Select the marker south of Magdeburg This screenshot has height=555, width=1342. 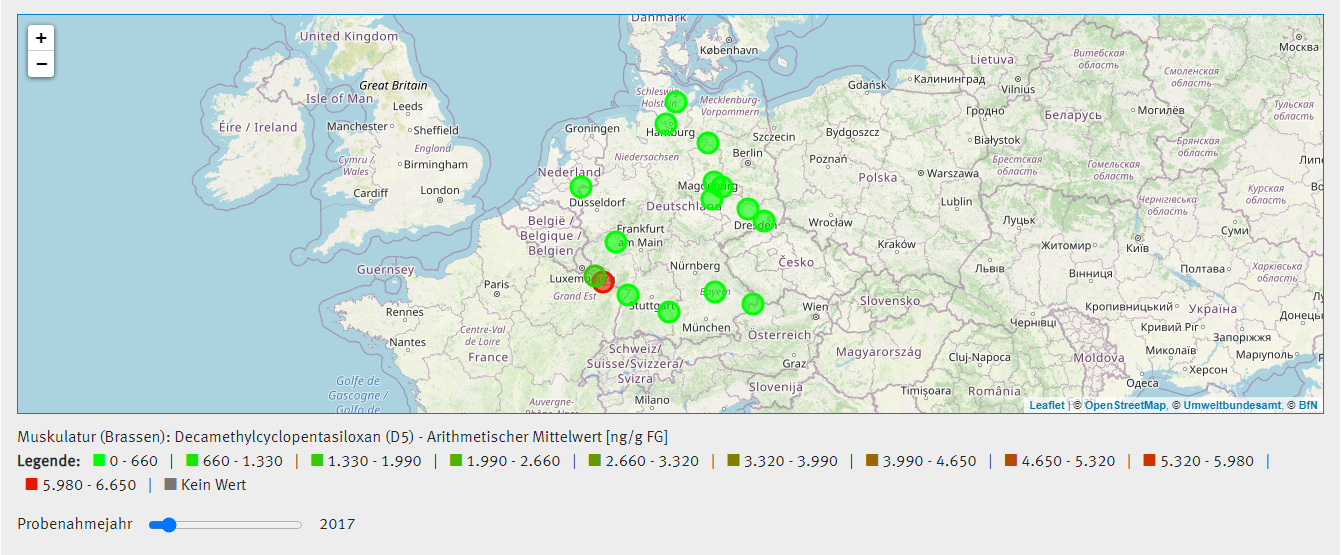tap(711, 200)
